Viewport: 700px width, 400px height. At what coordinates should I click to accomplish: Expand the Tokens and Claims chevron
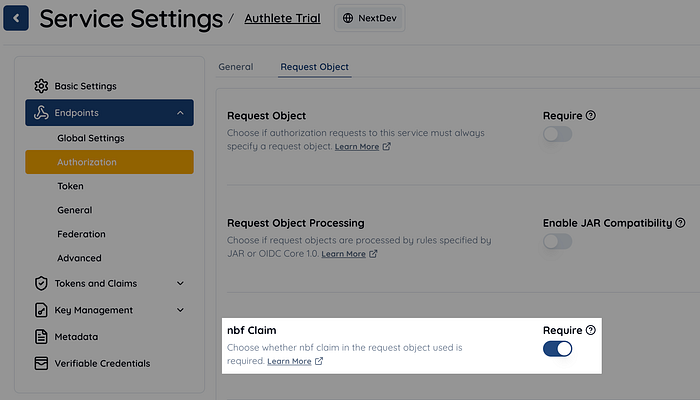tap(180, 283)
